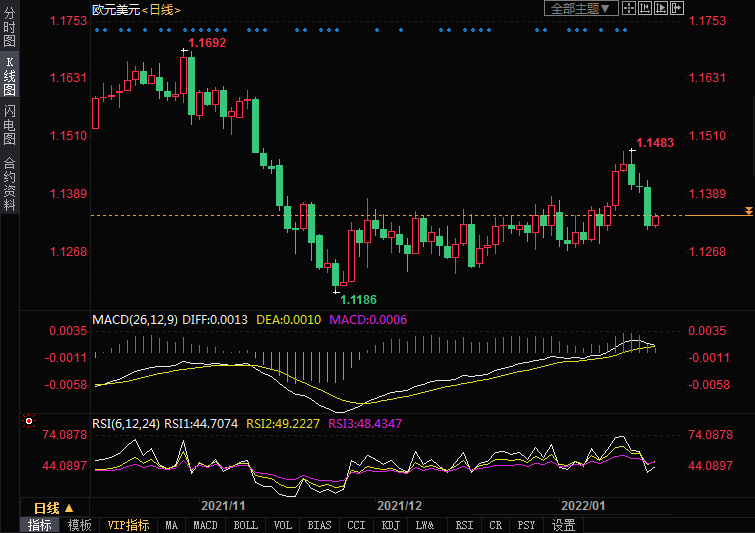
Task: Open the 全部主题 dropdown
Action: 579,8
